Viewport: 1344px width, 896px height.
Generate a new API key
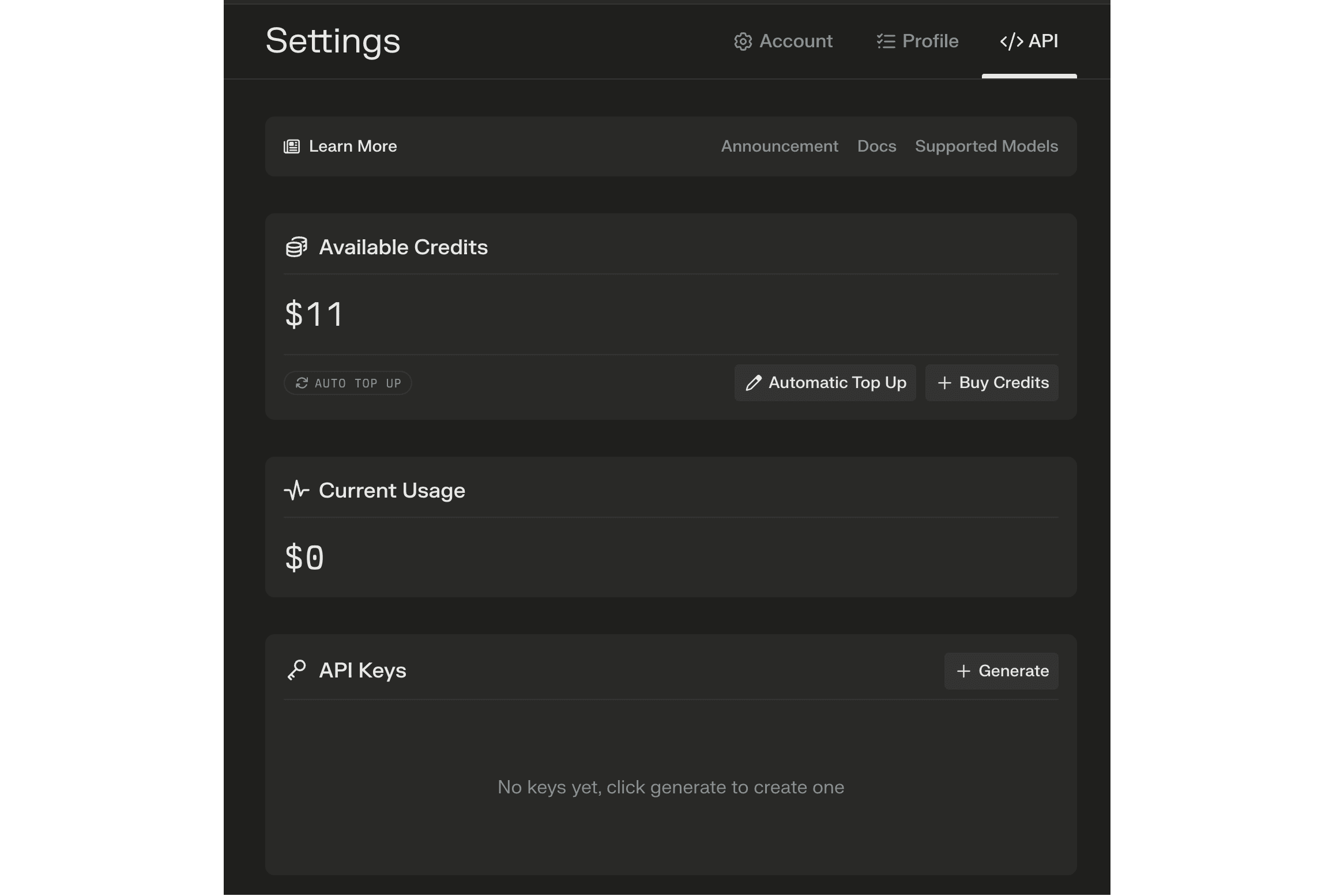click(x=1001, y=671)
